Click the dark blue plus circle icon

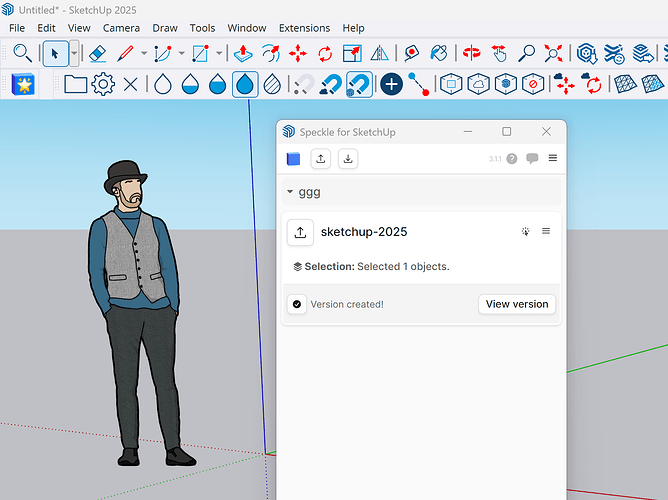click(x=392, y=84)
